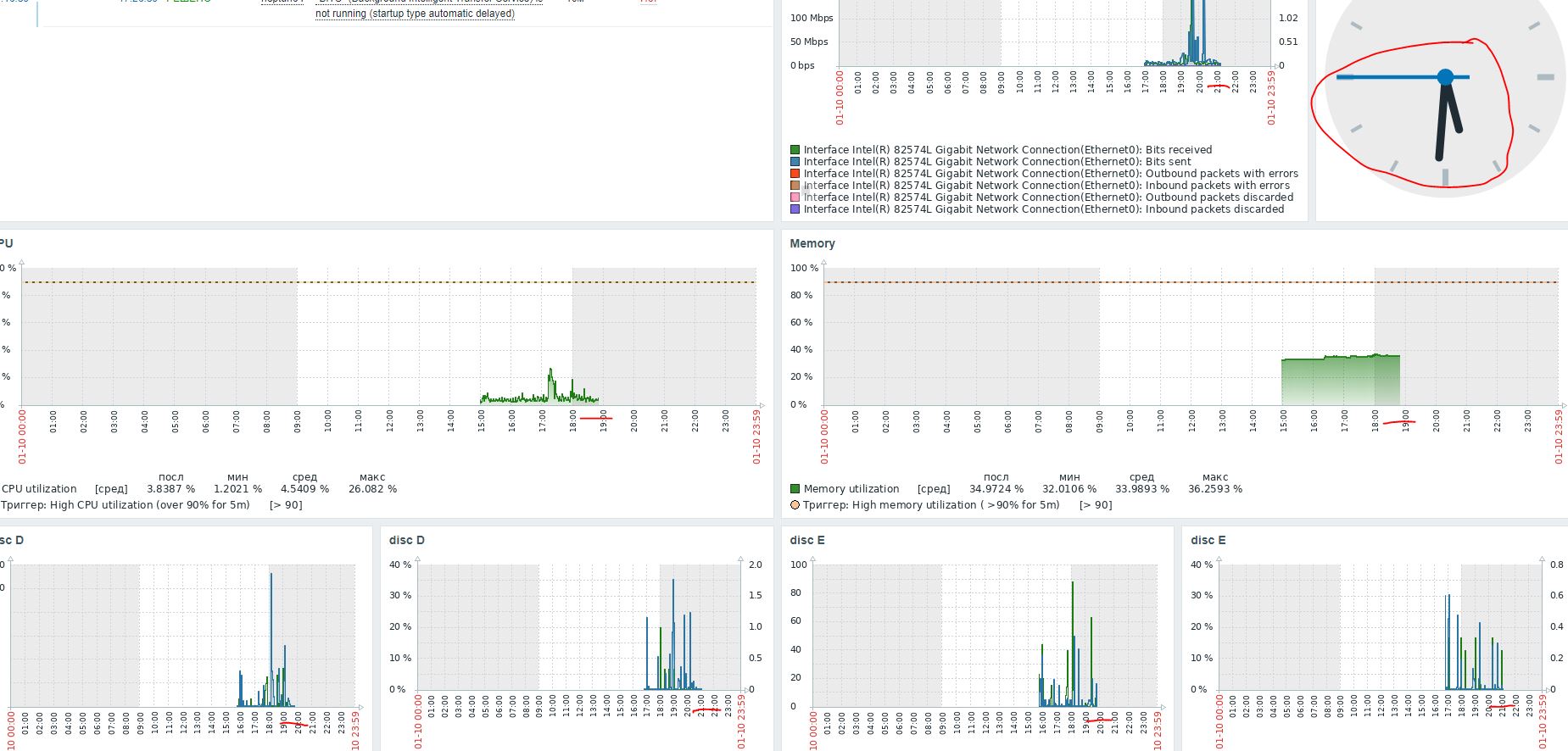Click the green Memory utilization legend swatch
This screenshot has width=1568, height=751.
795,489
